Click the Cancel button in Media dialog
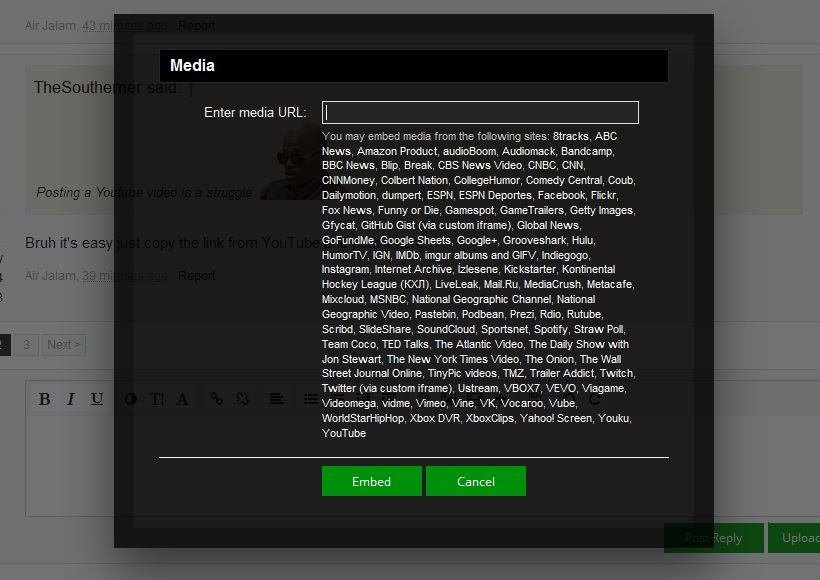This screenshot has width=820, height=580. coord(476,481)
